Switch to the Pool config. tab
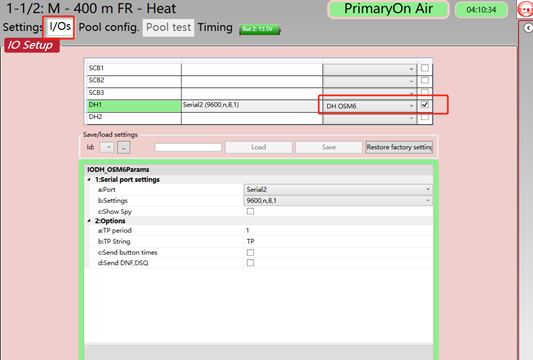This screenshot has width=533, height=360. pos(109,27)
